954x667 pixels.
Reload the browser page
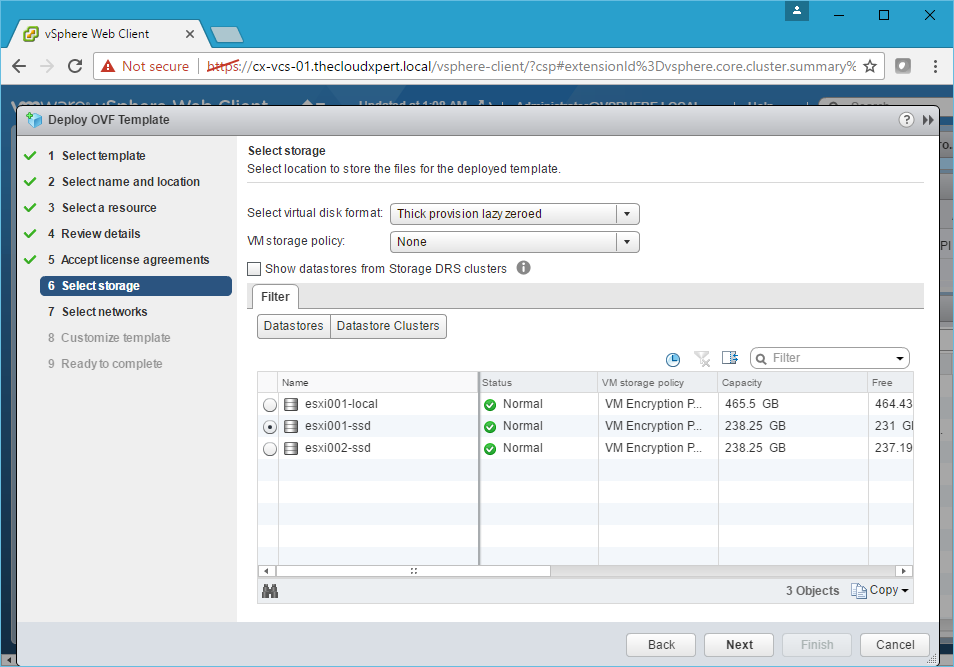pyautogui.click(x=75, y=66)
